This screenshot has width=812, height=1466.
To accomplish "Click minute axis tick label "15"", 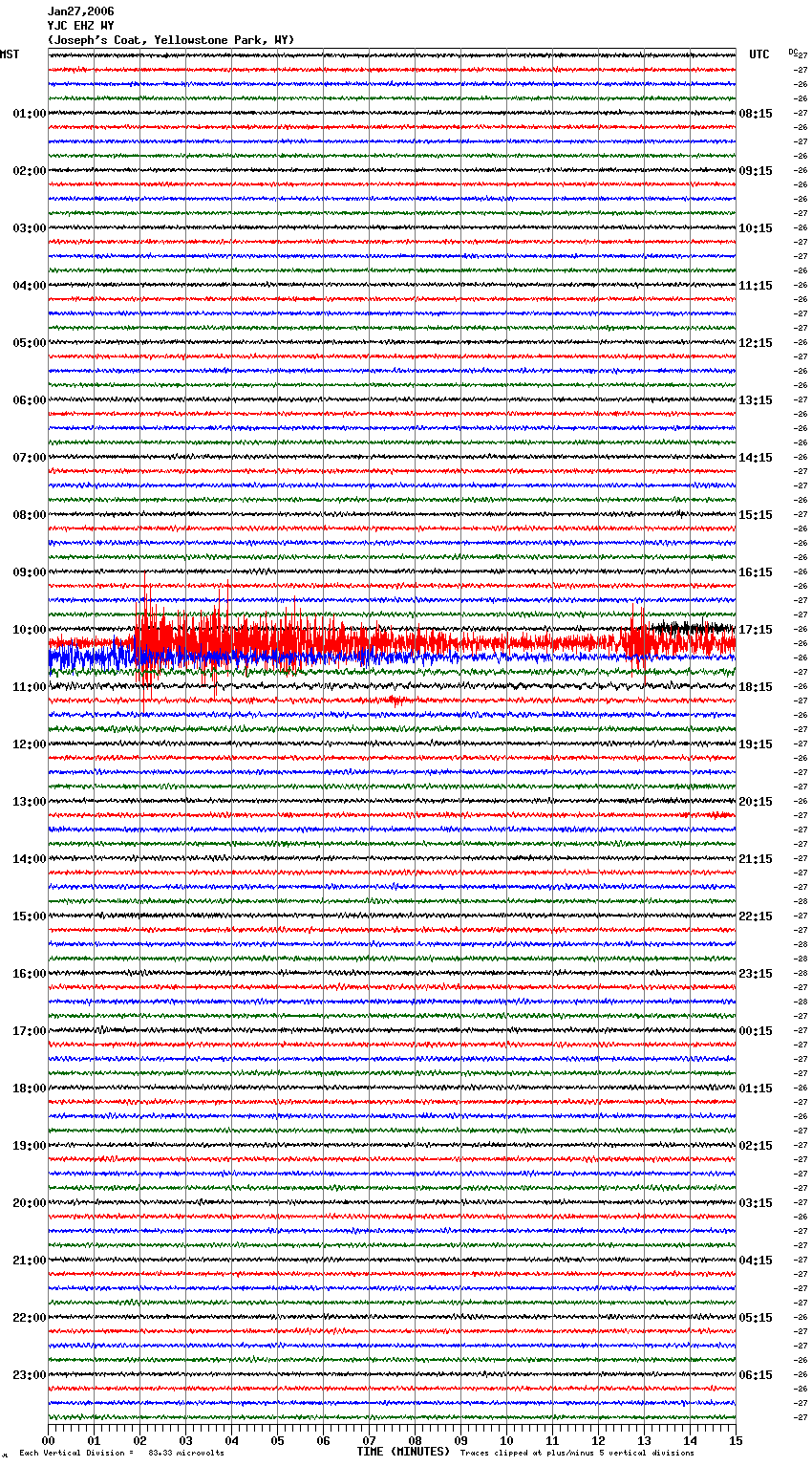I will pos(736,1440).
